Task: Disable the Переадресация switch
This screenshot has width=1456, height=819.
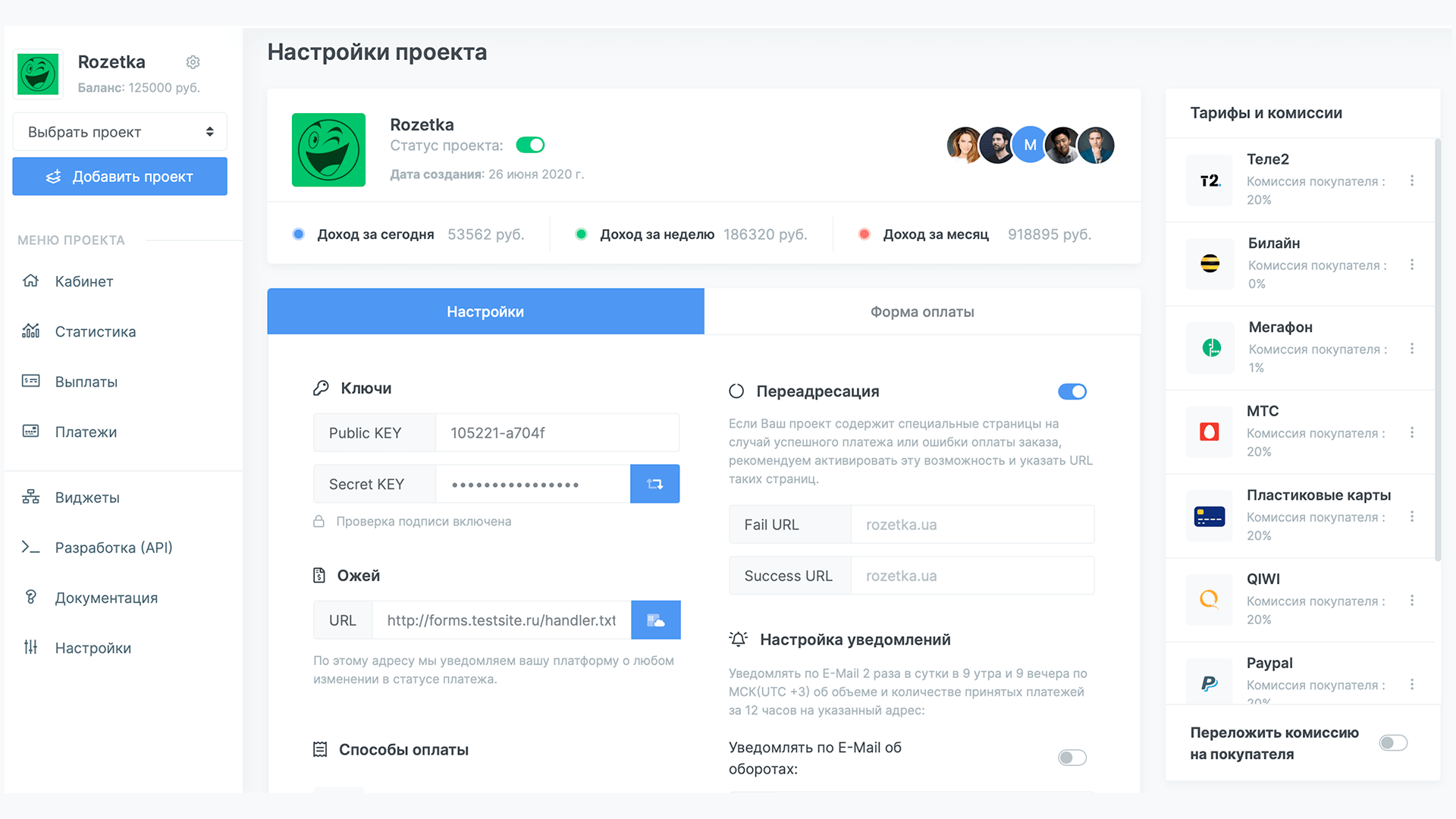Action: [1072, 391]
